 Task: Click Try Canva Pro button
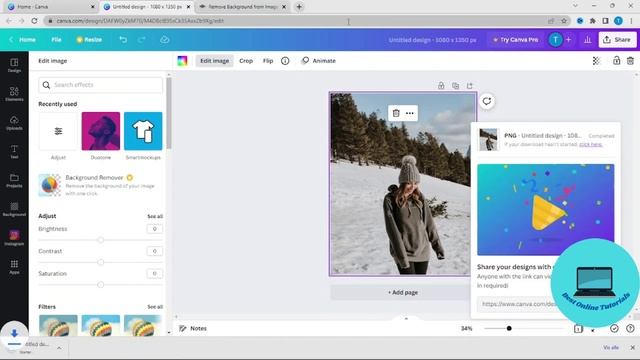(x=516, y=40)
